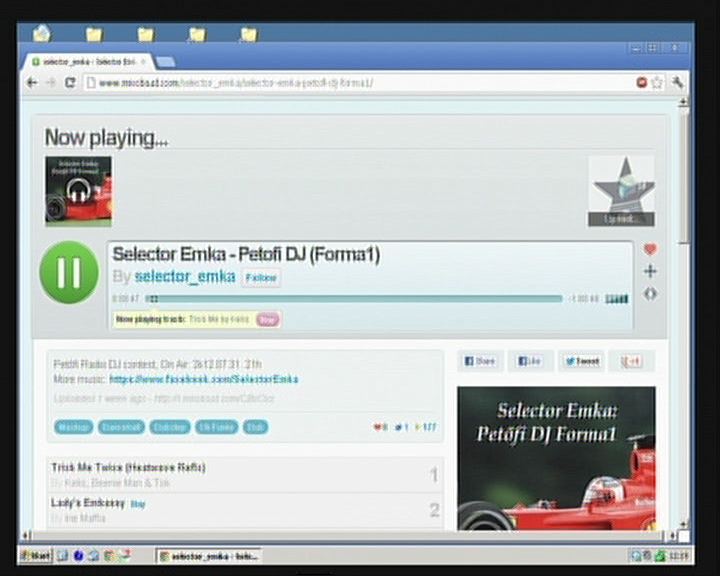The width and height of the screenshot is (720, 576).
Task: Select the first genre tag Mashup
Action: 73,427
